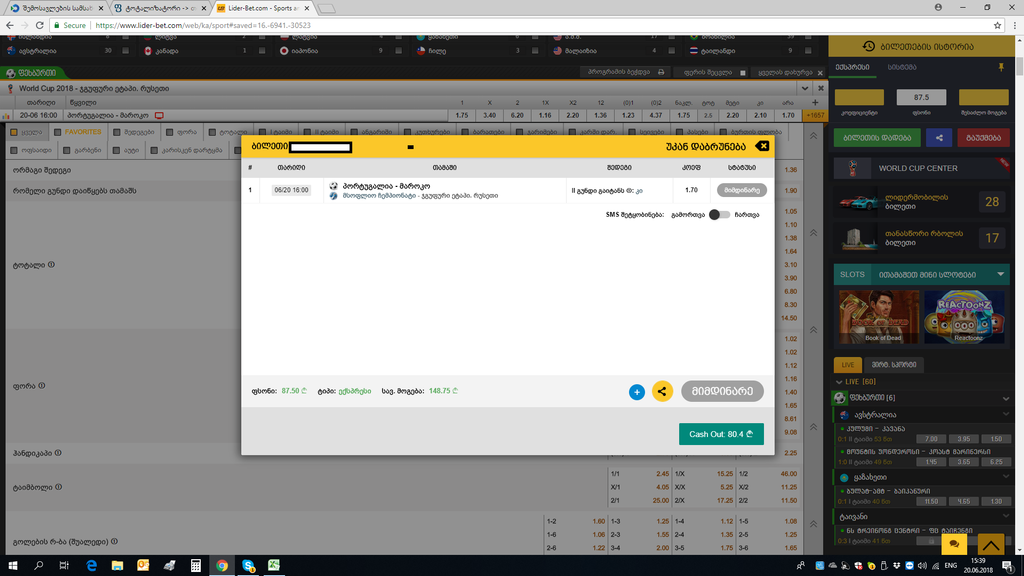Image resolution: width=1024 pixels, height=576 pixels.
Task: Select odds 6.20 for outcome 2
Action: click(x=517, y=115)
